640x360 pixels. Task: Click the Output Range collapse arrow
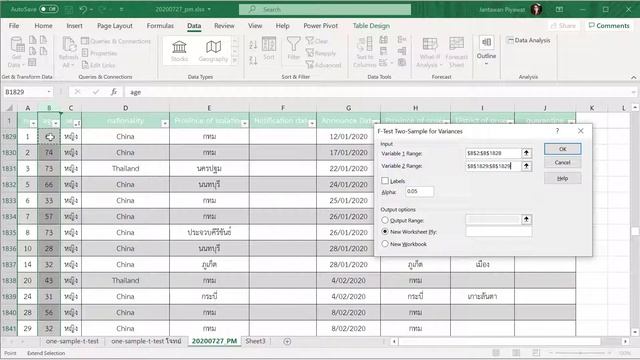tap(527, 220)
